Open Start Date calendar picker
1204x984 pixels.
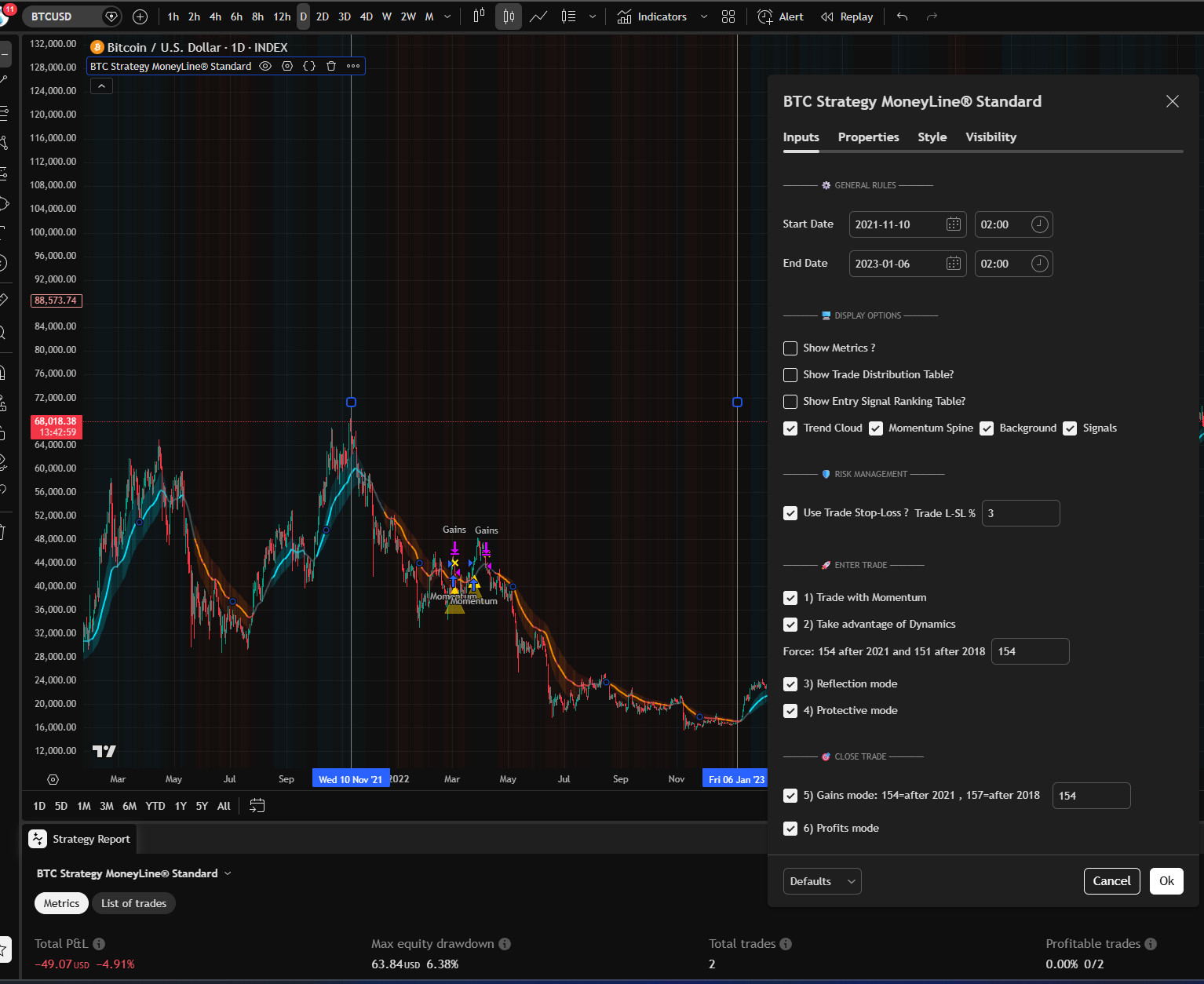coord(954,224)
